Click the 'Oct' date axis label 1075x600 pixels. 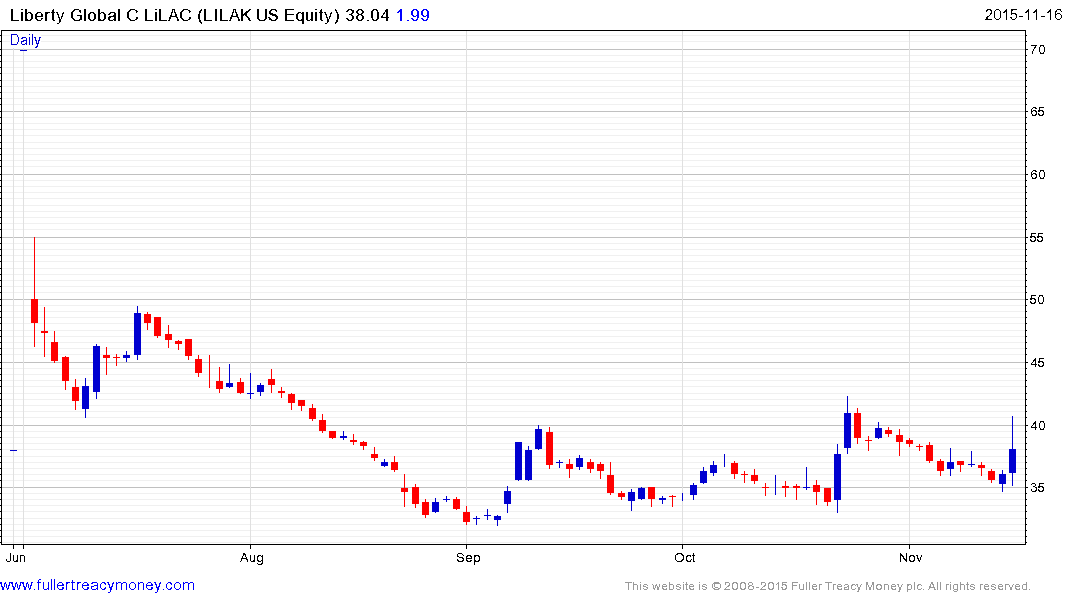click(x=685, y=557)
